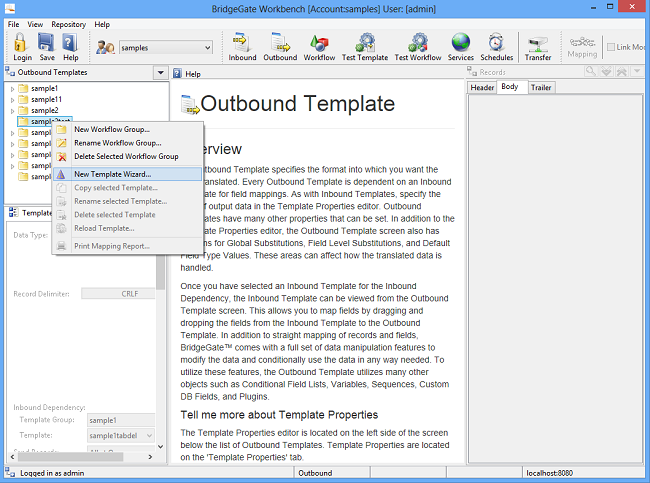
Task: Choose Copy selected Template... menu entry
Action: [x=128, y=188]
